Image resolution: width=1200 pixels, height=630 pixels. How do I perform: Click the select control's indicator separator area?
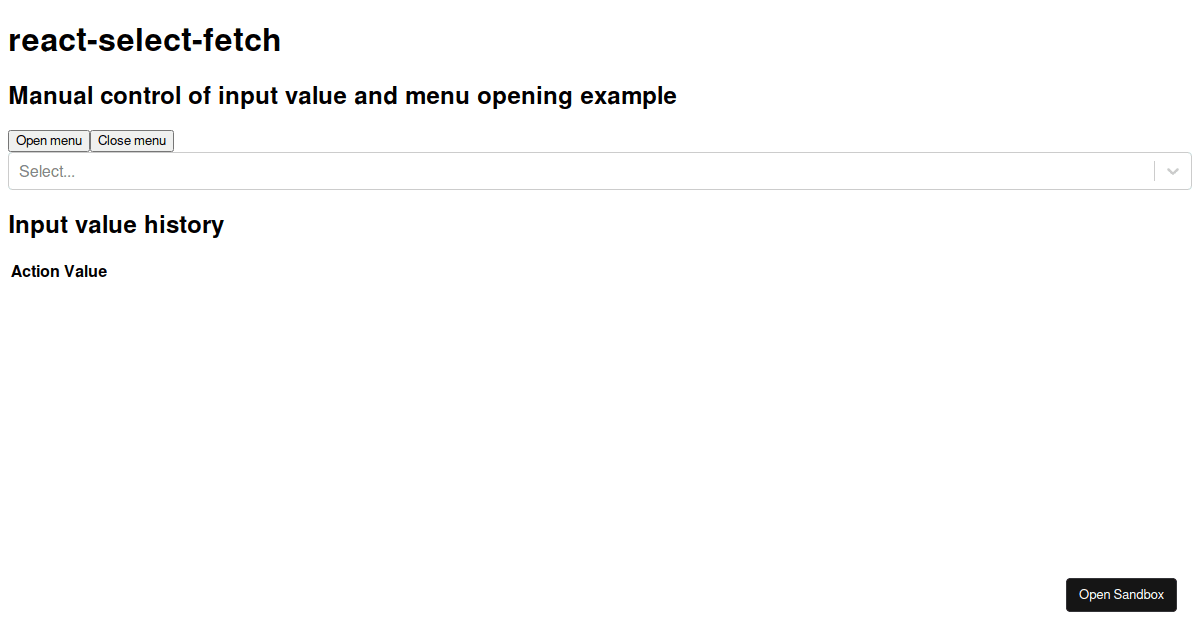coord(1155,170)
